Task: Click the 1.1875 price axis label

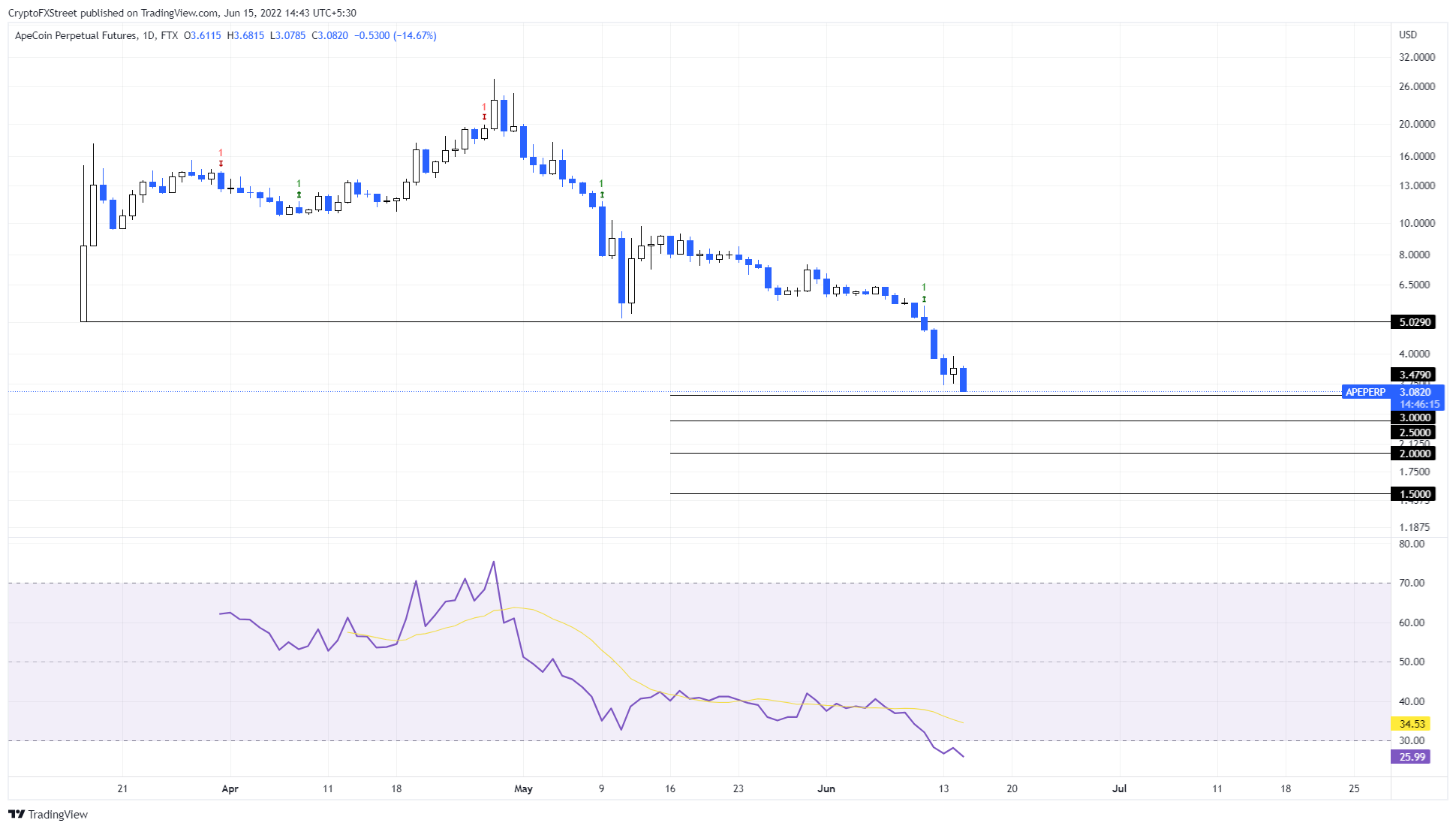Action: (x=1415, y=527)
